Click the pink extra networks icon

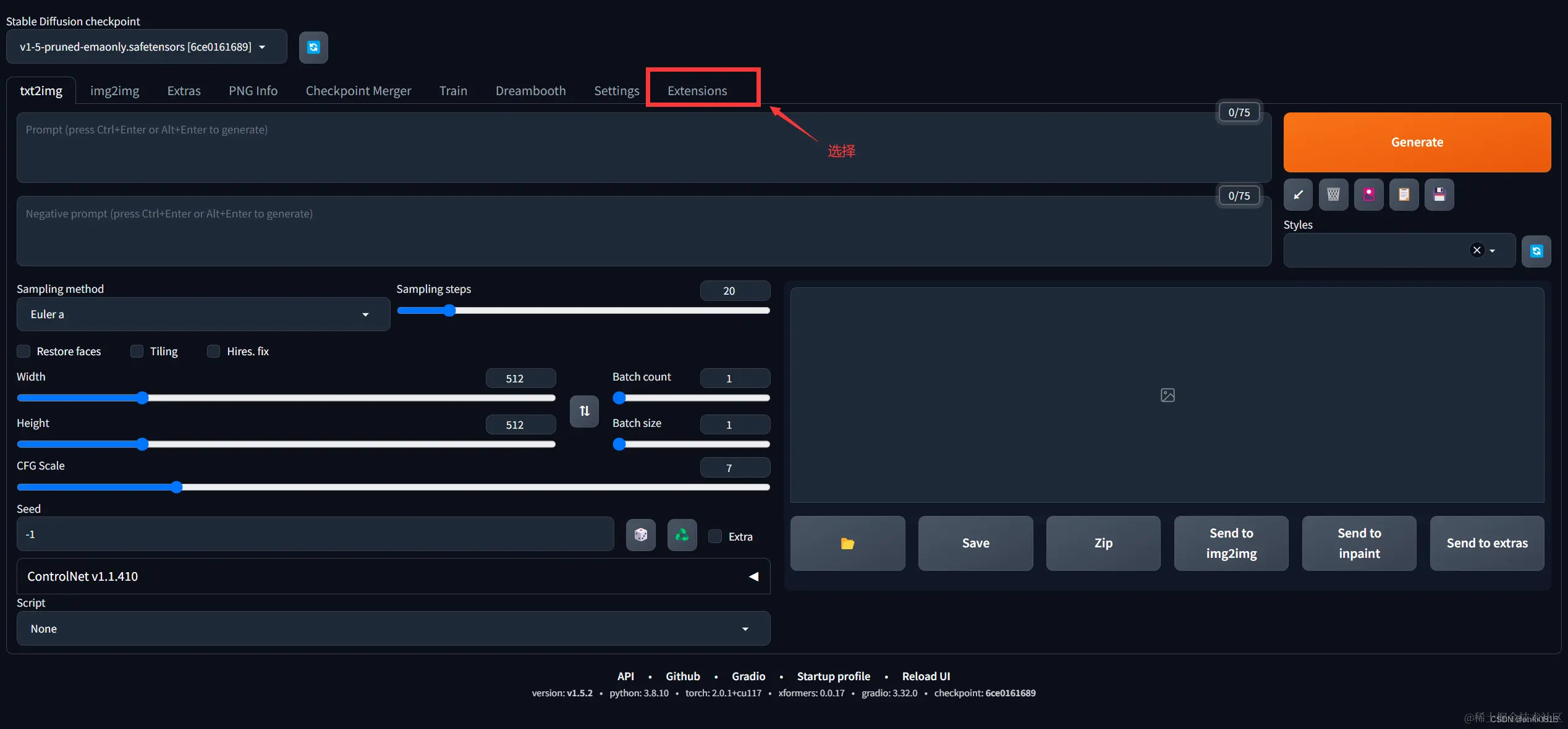(1368, 195)
